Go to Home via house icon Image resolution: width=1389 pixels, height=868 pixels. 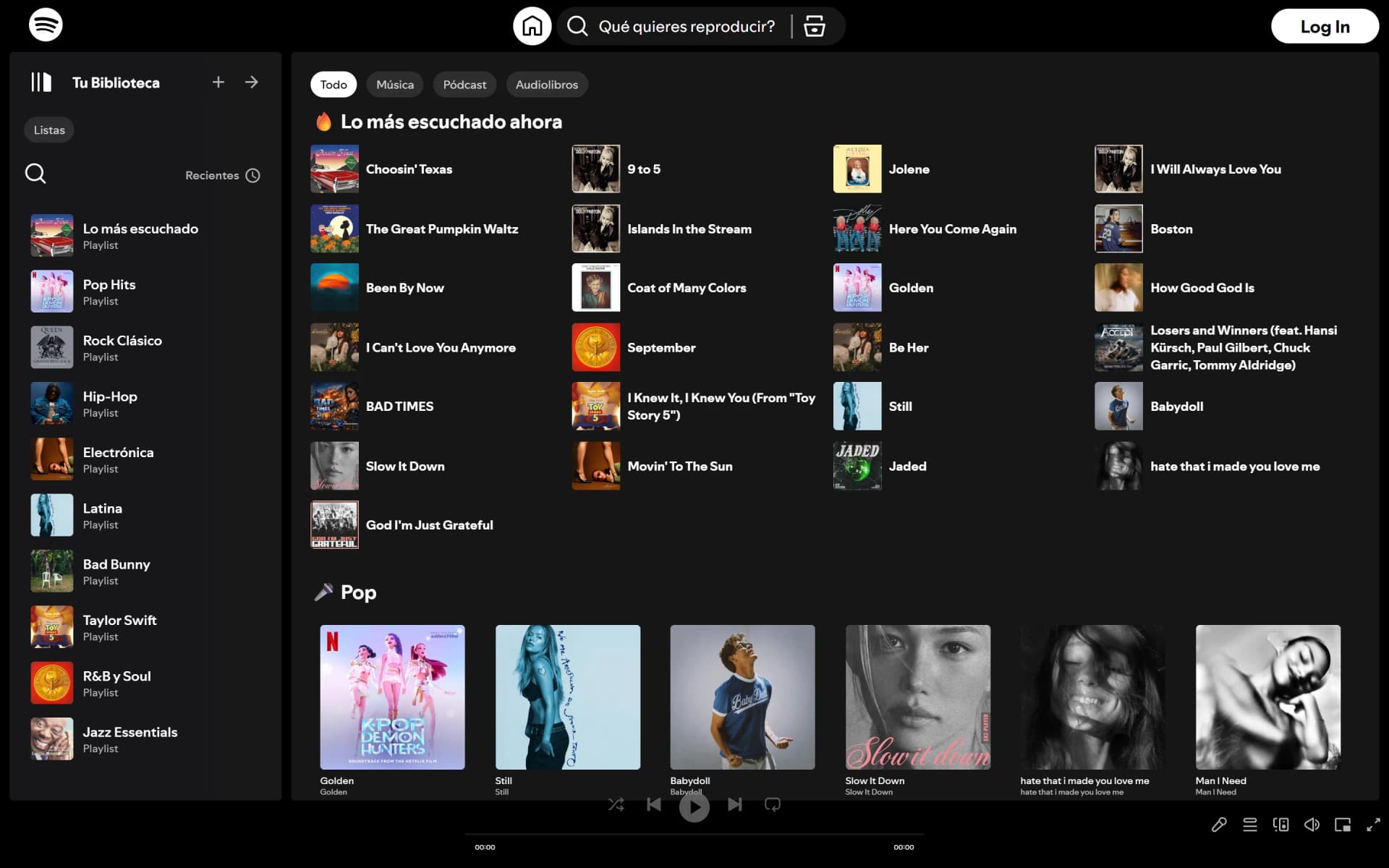(x=532, y=26)
